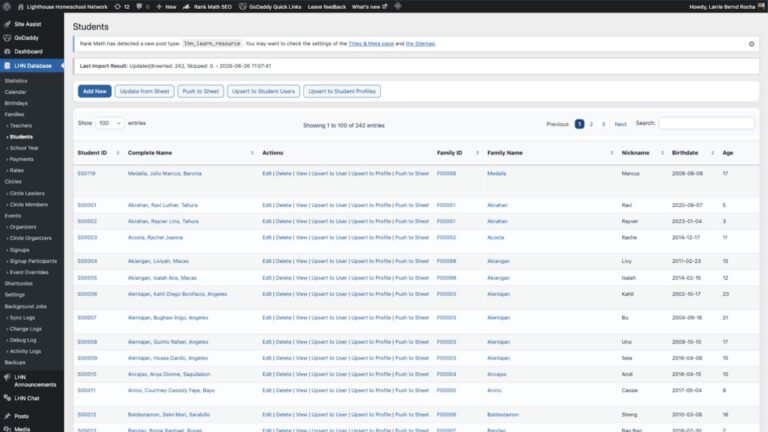
Task: Click Upsert to Profile for Ancajas row
Action: (x=371, y=374)
